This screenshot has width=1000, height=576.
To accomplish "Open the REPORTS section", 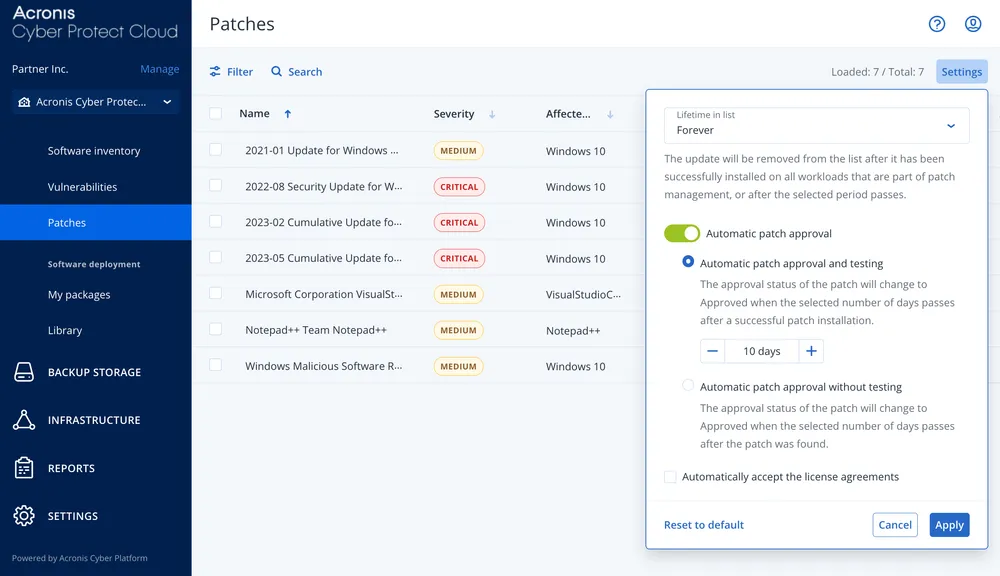I will 71,468.
